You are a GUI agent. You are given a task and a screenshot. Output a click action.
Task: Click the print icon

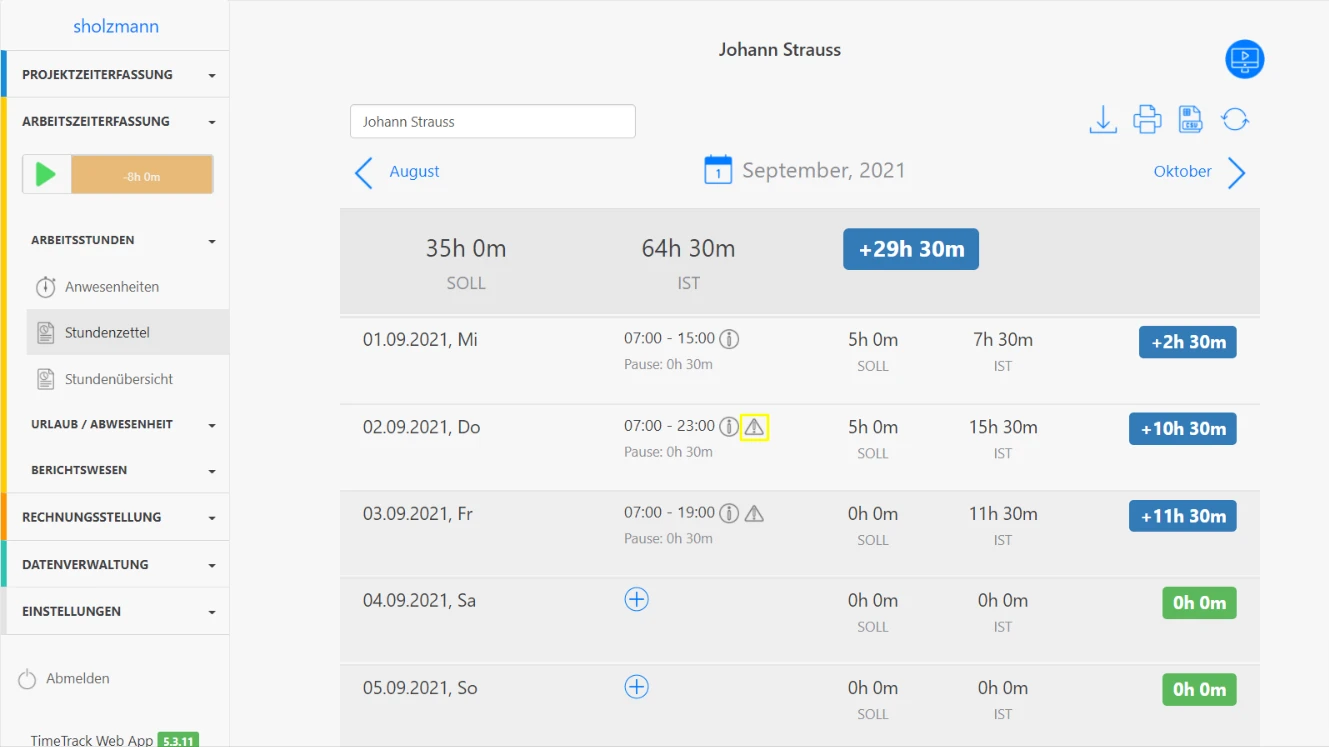point(1147,120)
